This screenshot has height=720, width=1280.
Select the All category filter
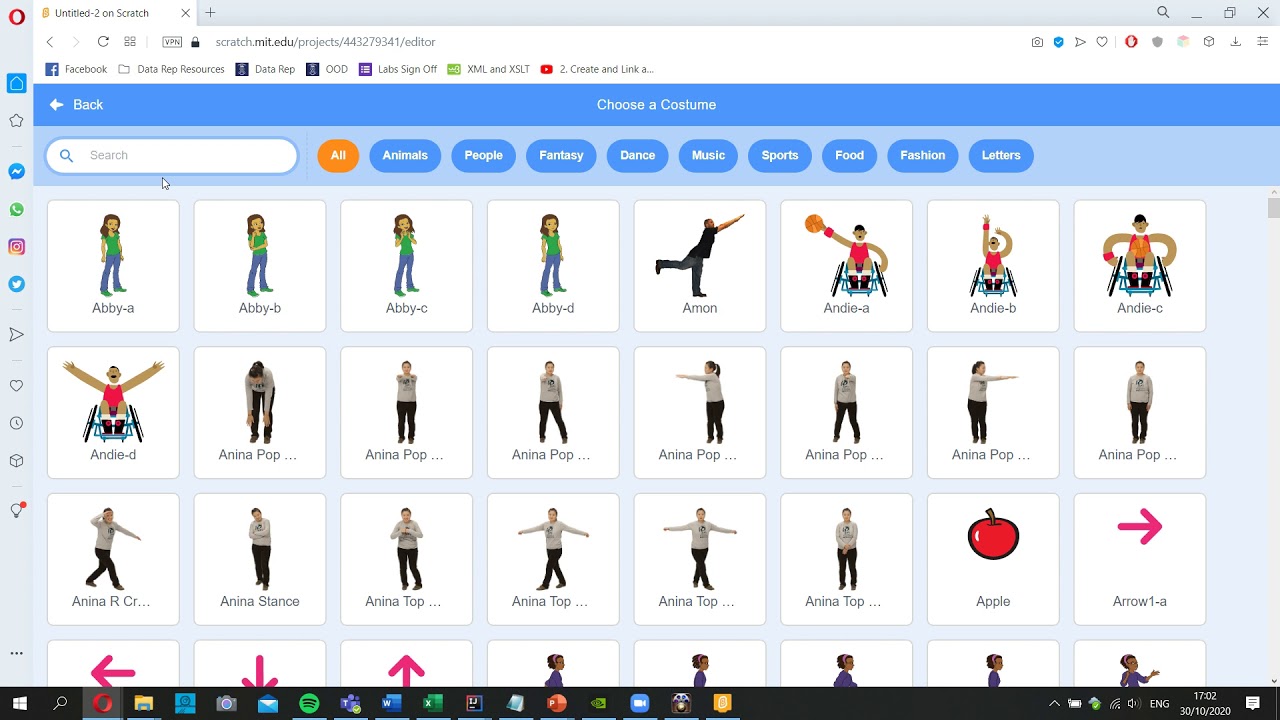(338, 155)
